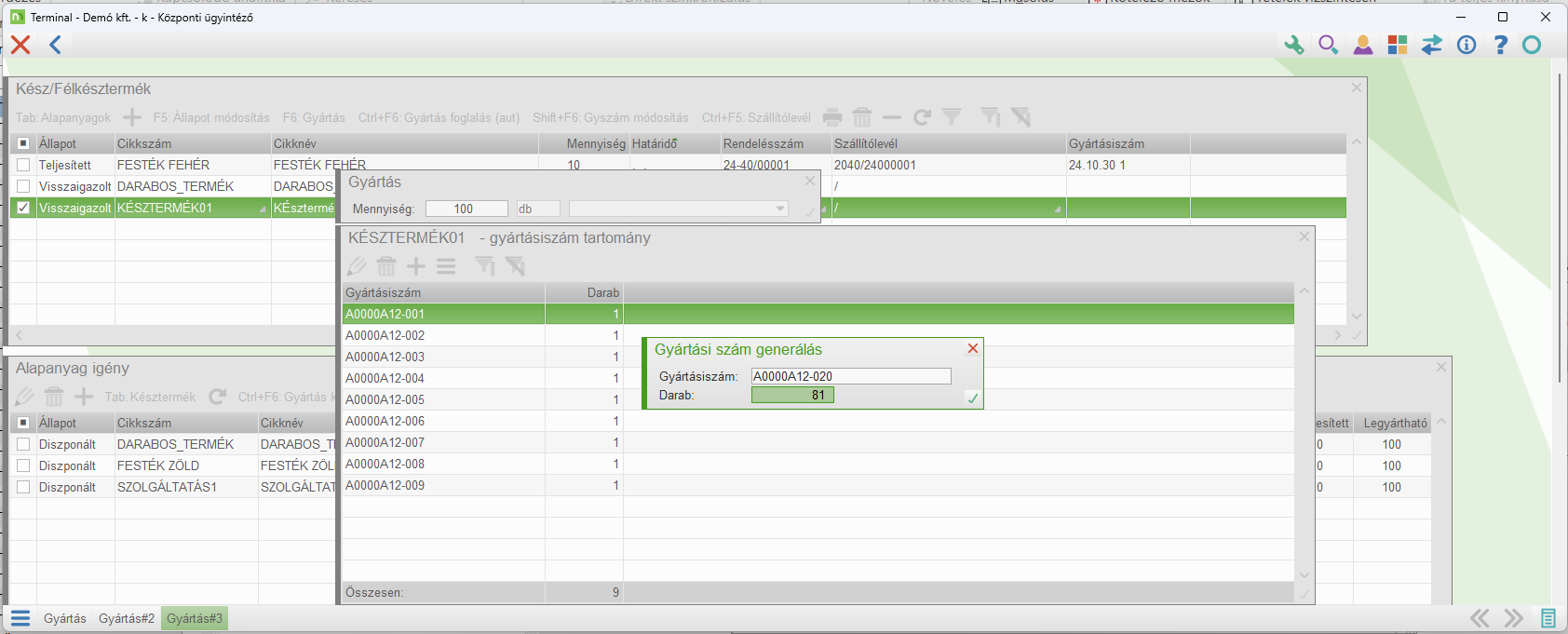This screenshot has height=634, width=1568.
Task: Check the Visszaigazolt DARABOS_TERMÉK row checkbox
Action: (23, 186)
